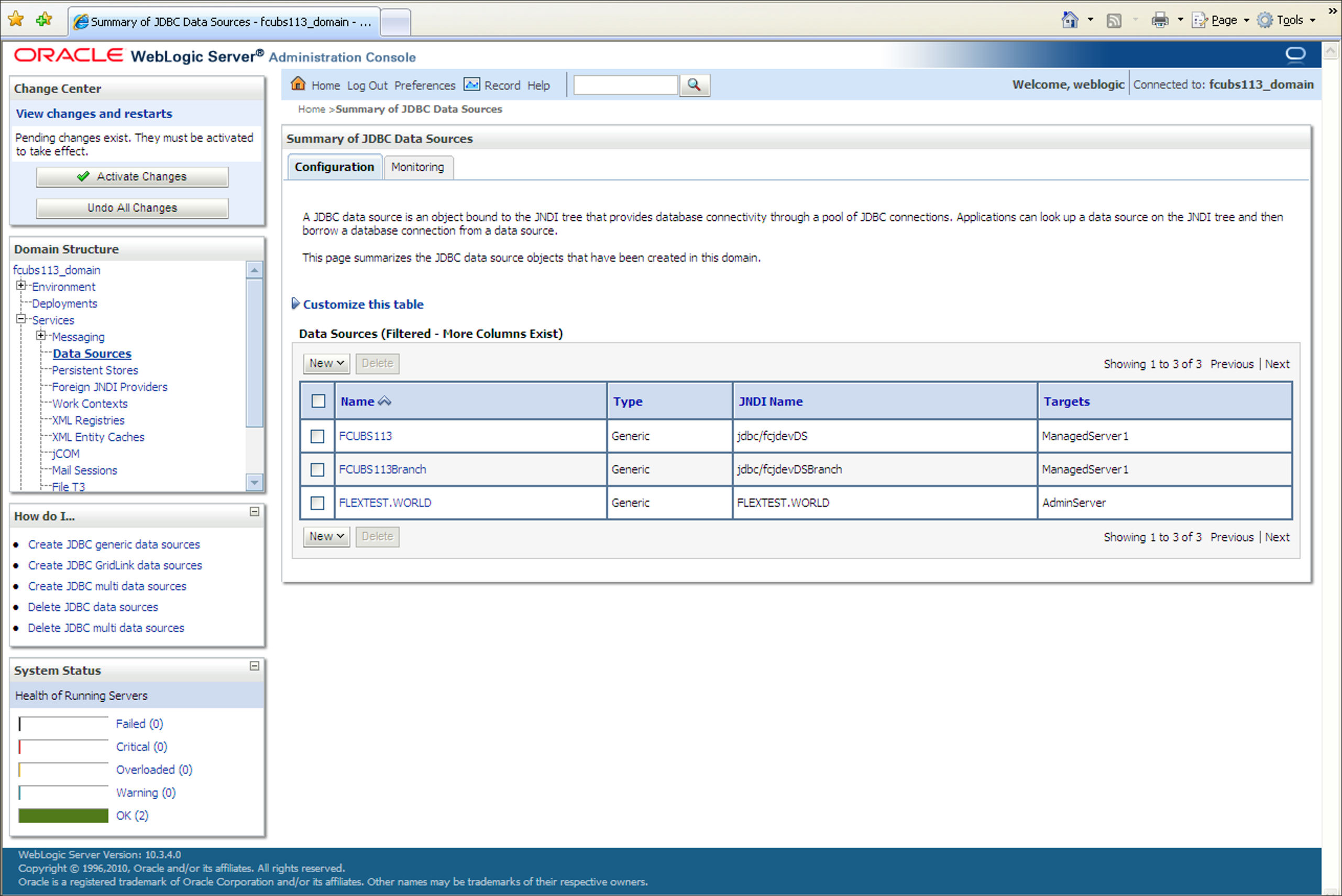
Task: Click the green OK health bar
Action: coord(63,815)
